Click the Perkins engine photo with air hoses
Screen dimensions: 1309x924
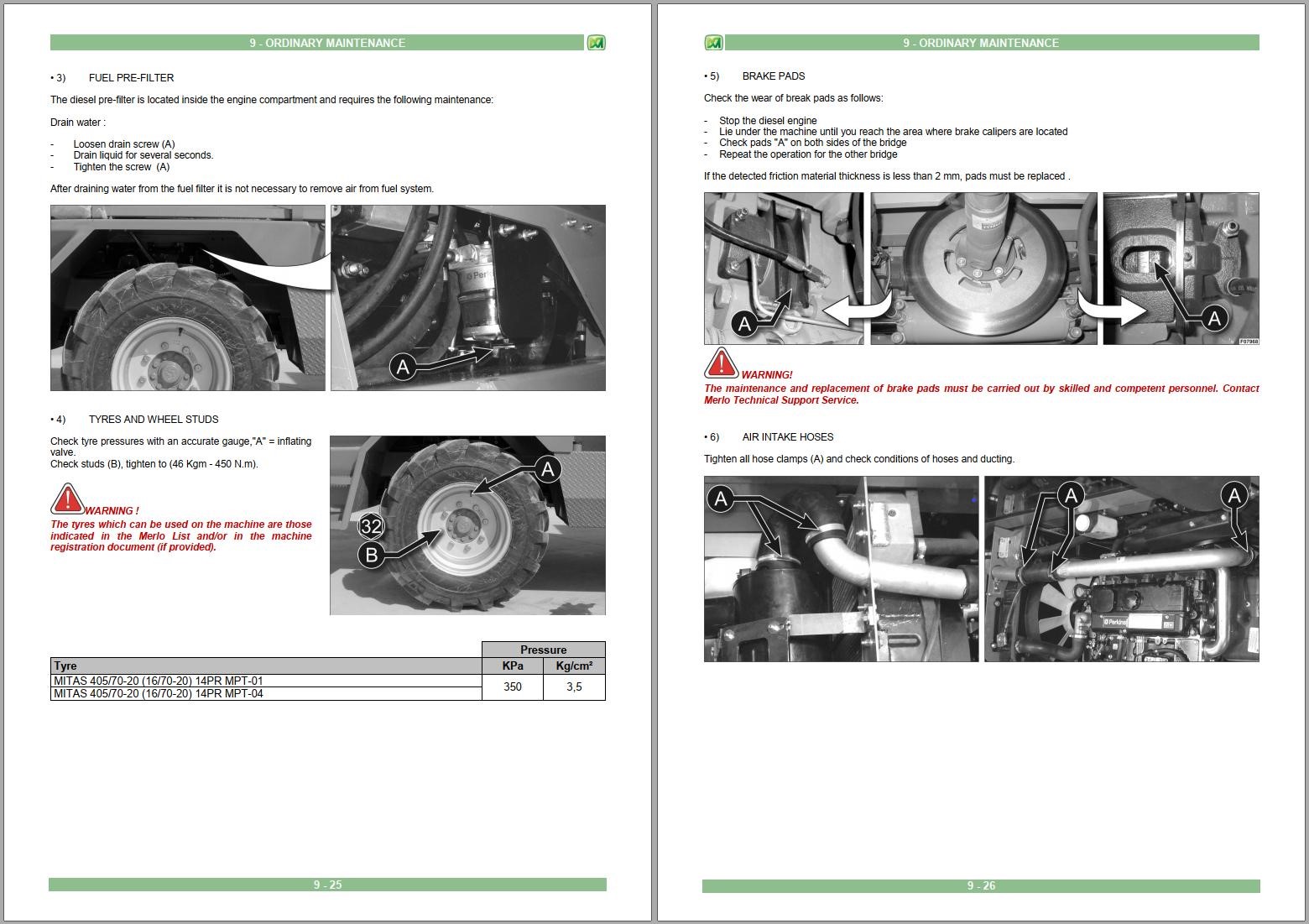click(1121, 569)
